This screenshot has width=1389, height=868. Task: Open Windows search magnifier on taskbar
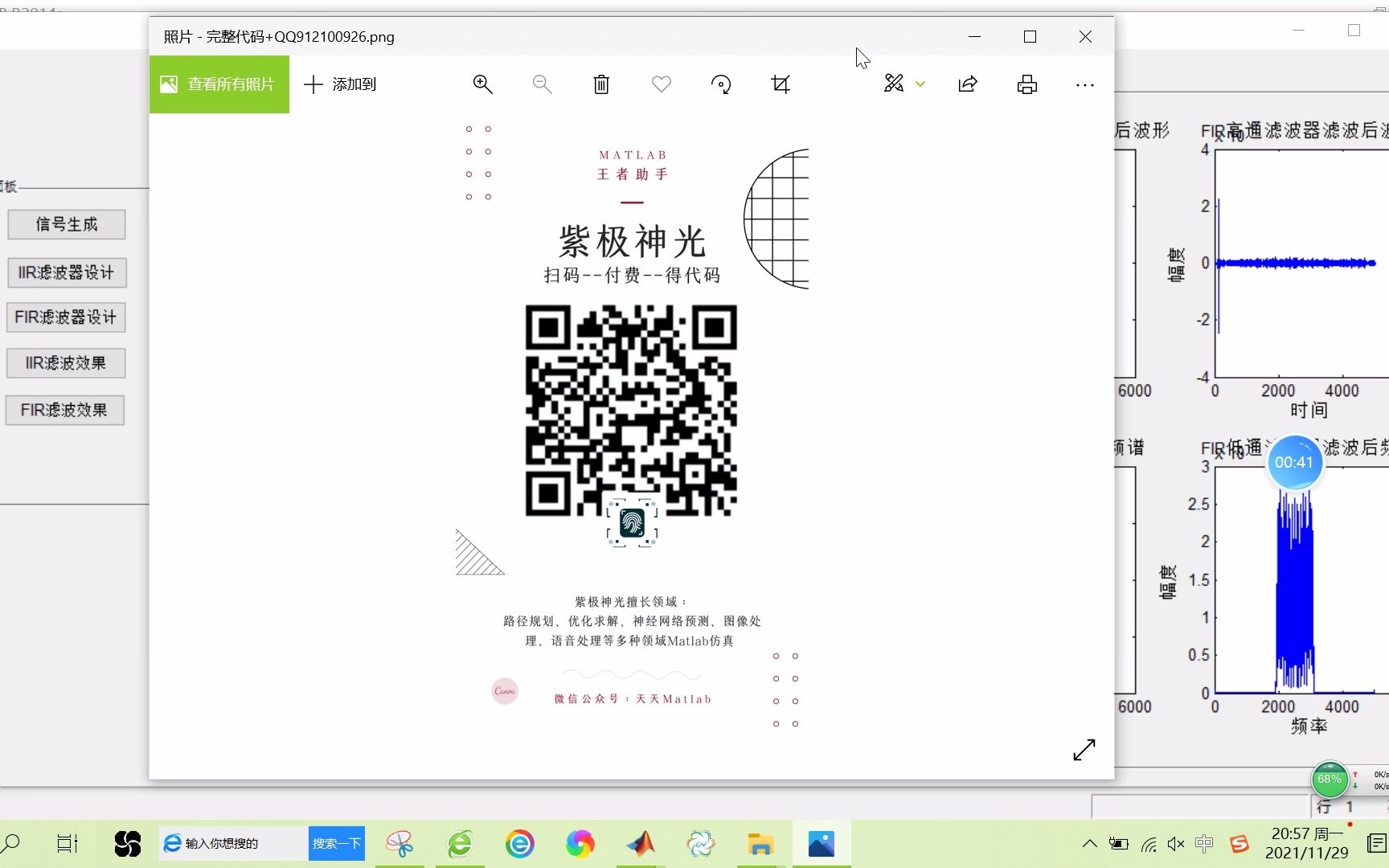10,844
